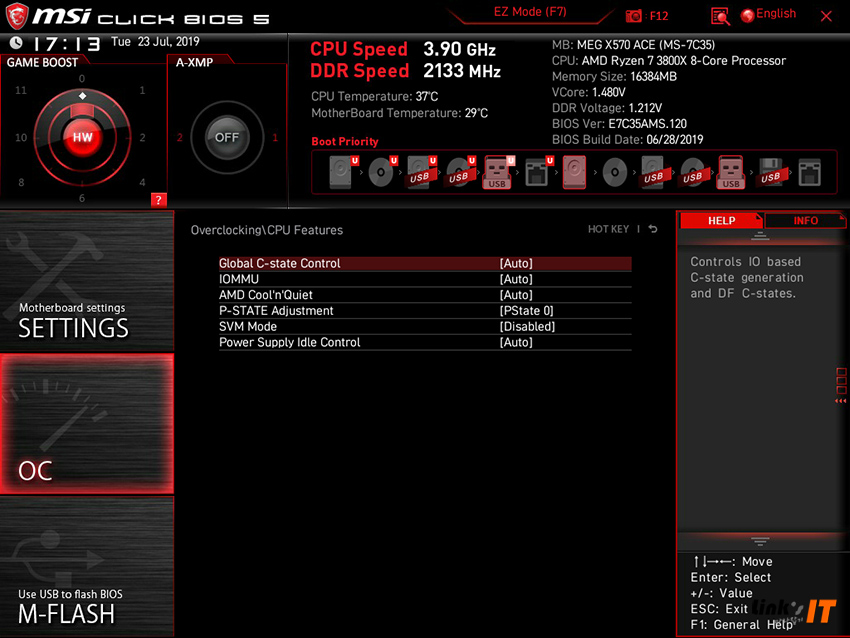Viewport: 850px width, 638px height.
Task: Click the MotherBoard Temperature: 29°C text
Action: (x=400, y=113)
